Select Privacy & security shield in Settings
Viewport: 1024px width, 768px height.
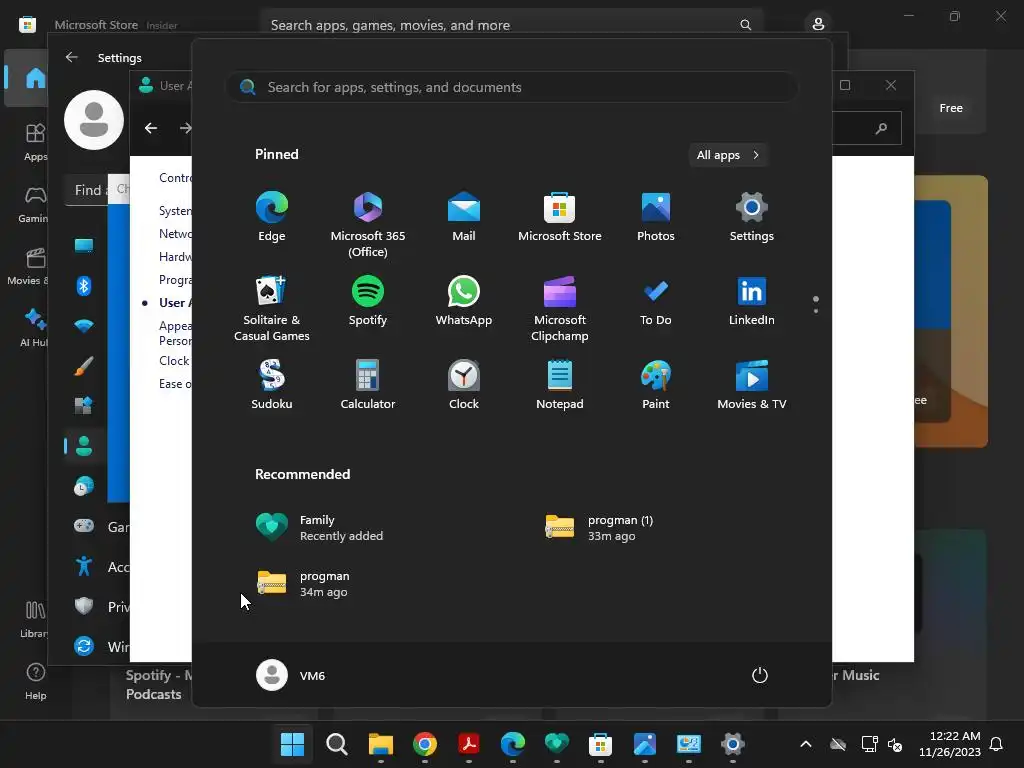84,606
